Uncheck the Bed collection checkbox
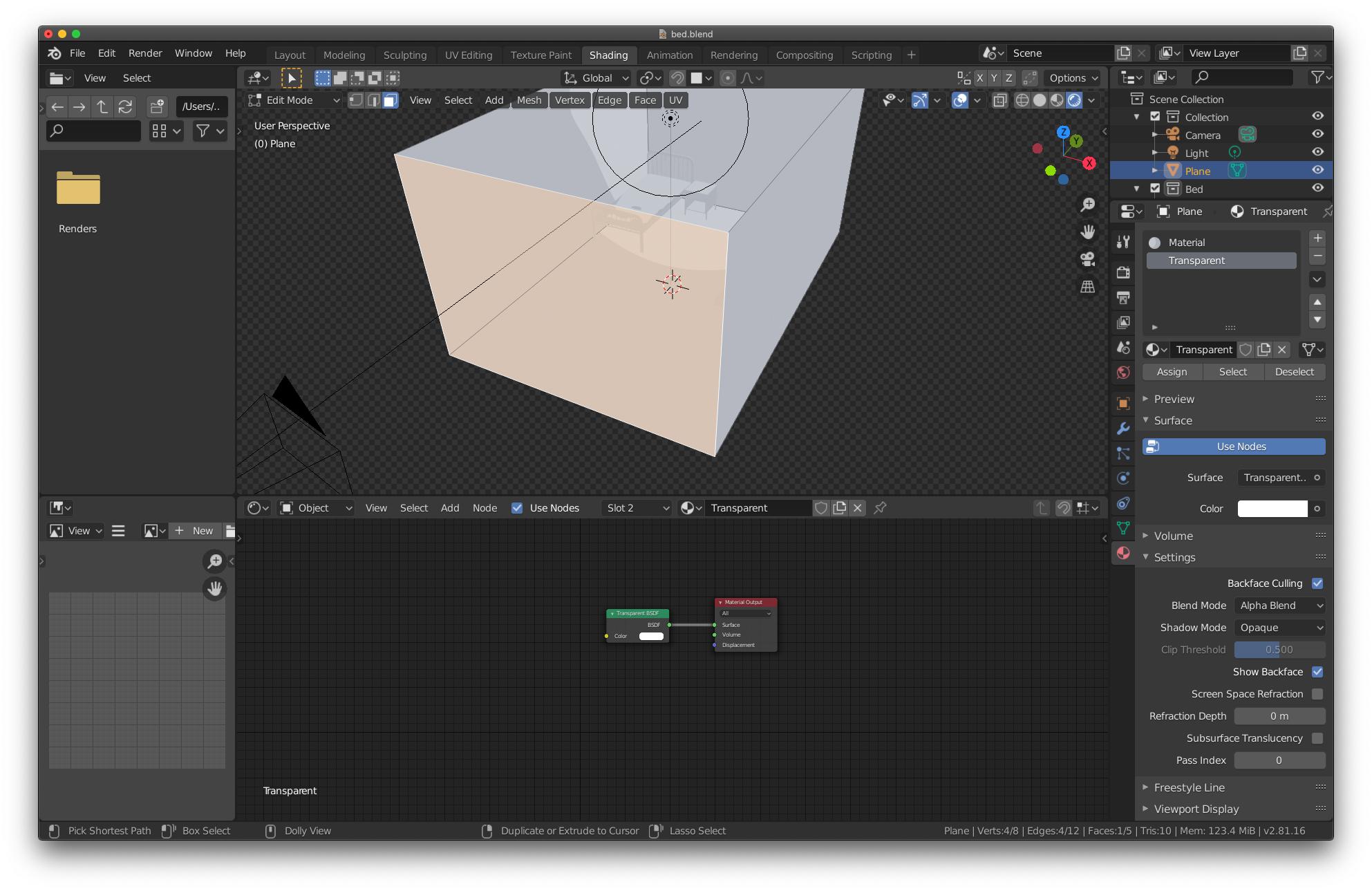1372x891 pixels. pos(1155,189)
